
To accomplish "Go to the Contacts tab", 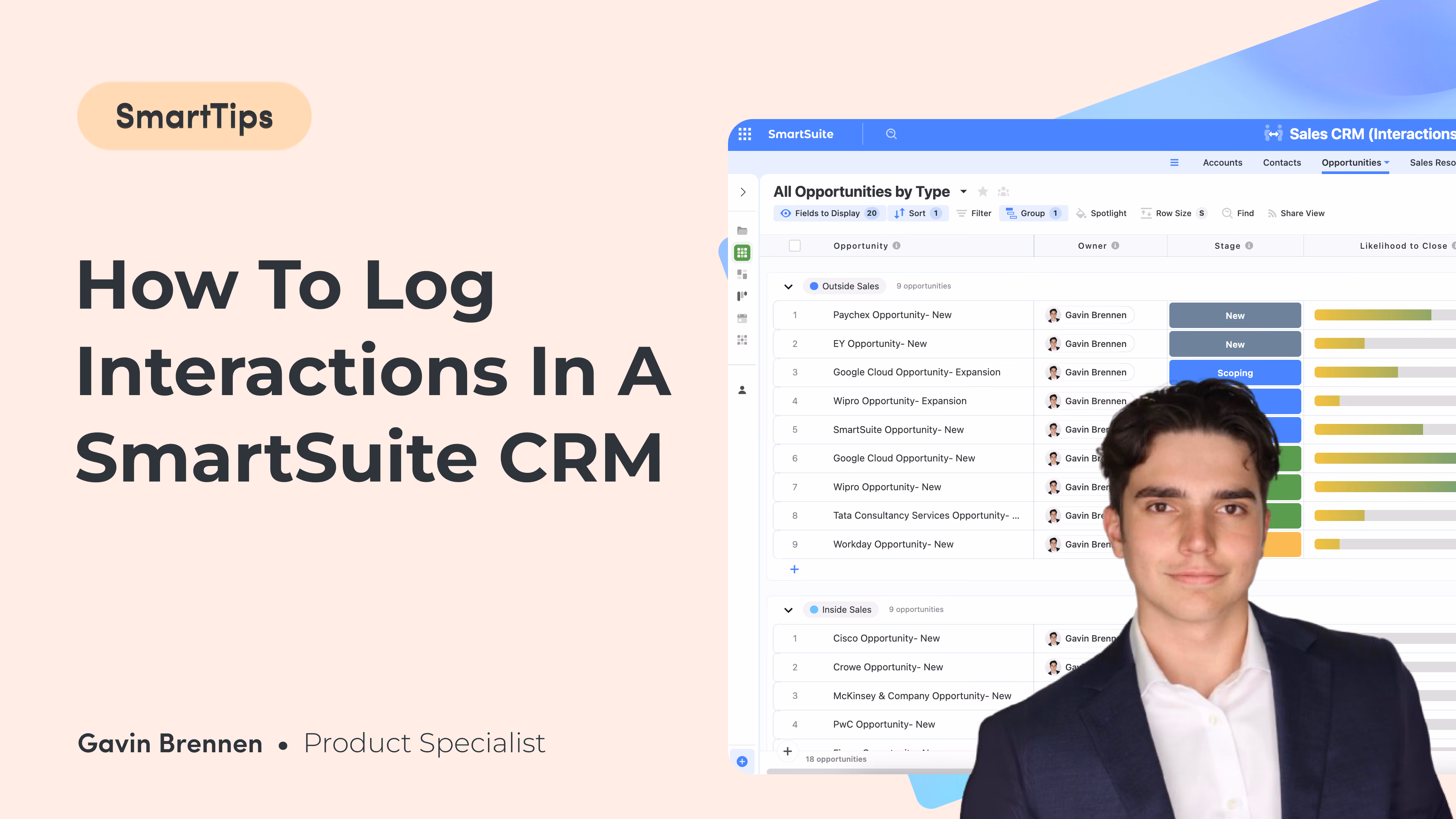I will (1282, 163).
